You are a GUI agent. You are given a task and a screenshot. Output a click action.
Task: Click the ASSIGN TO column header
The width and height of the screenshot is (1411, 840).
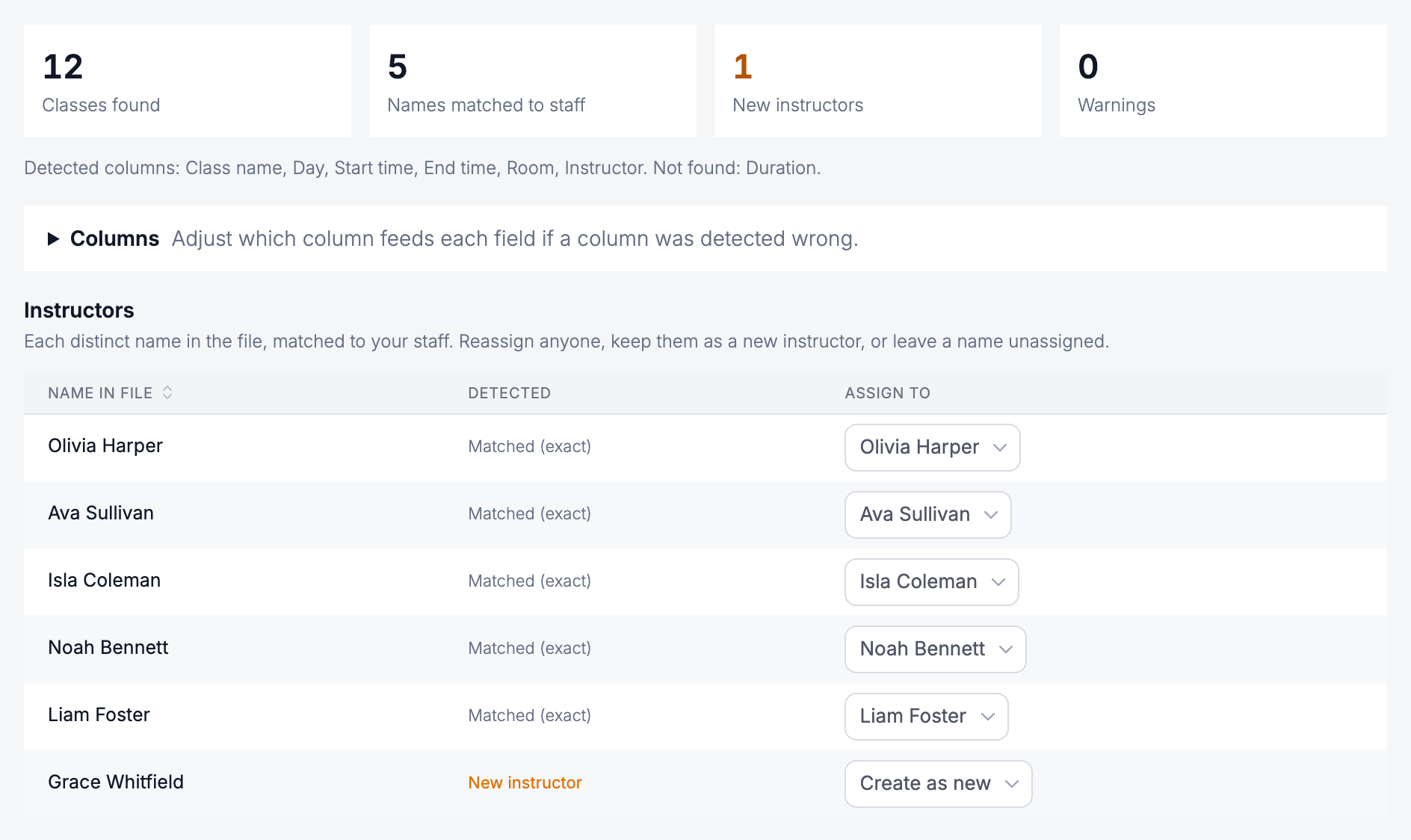click(887, 393)
